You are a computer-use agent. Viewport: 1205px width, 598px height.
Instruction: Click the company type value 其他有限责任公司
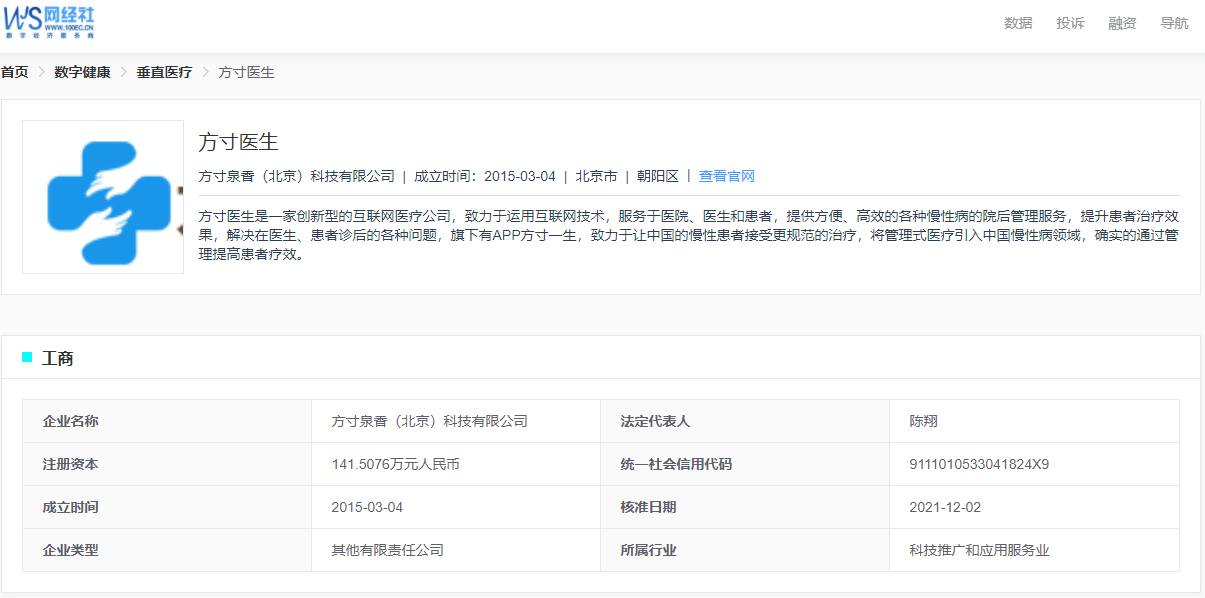point(387,550)
